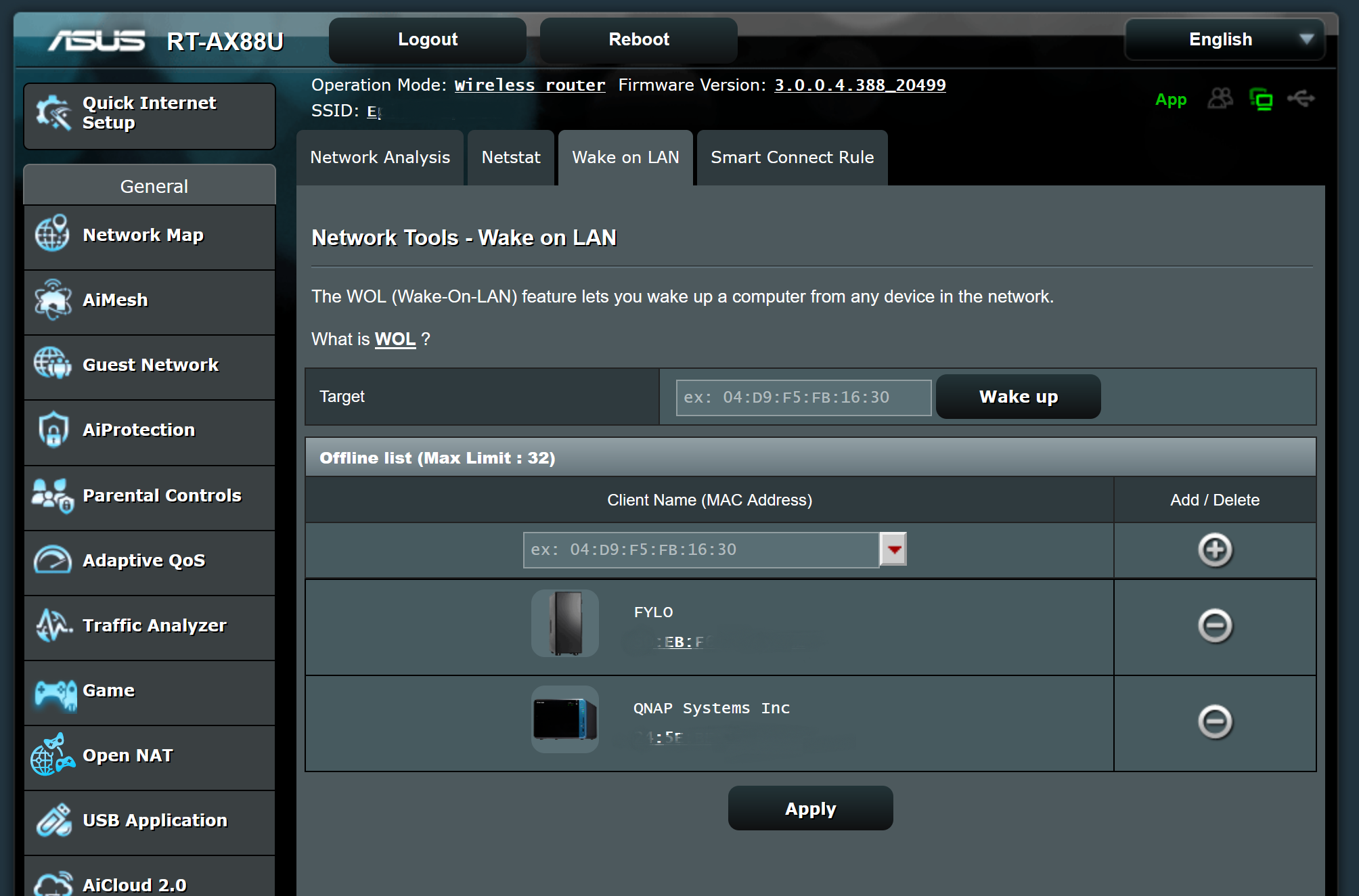
Task: Click the Target MAC address input field
Action: 803,397
